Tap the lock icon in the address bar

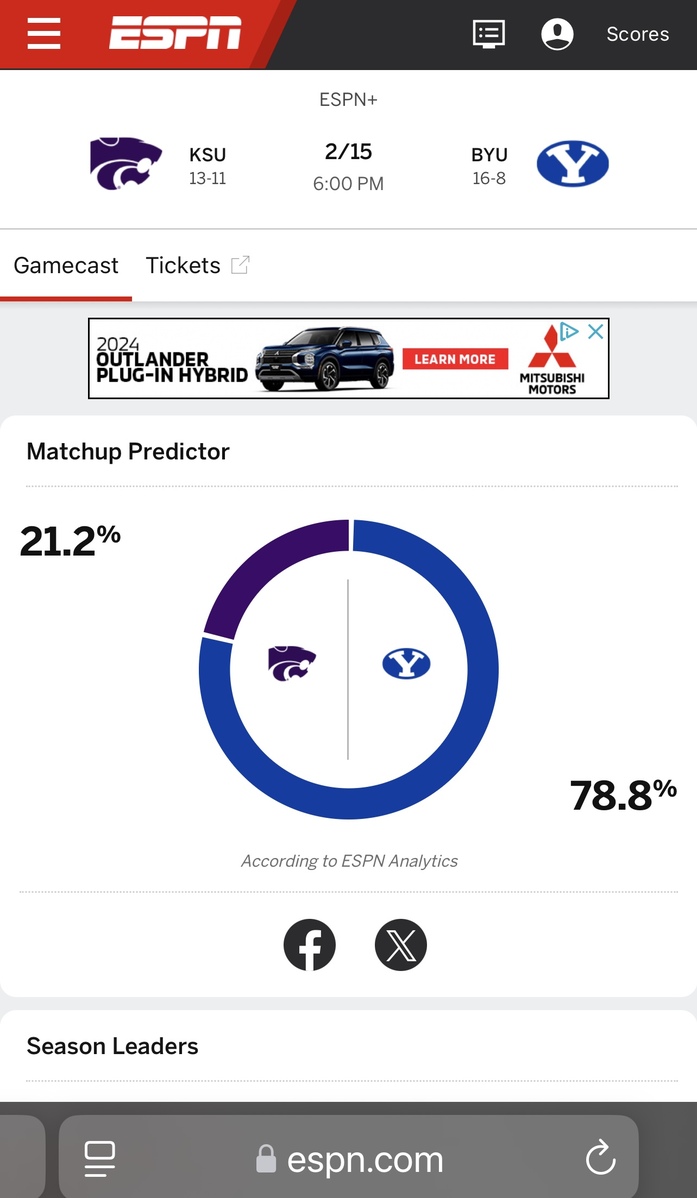[x=266, y=1158]
